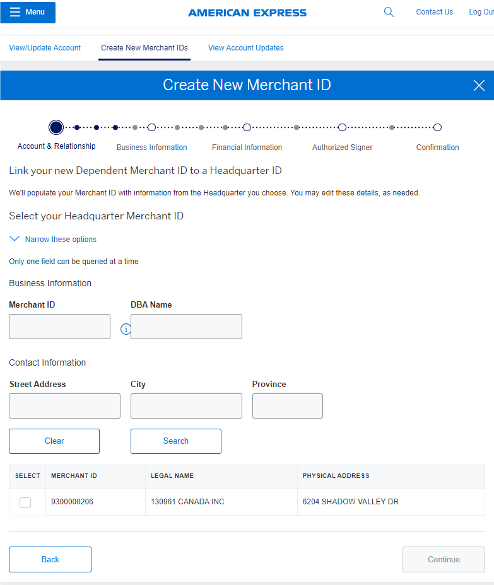494x585 pixels.
Task: Click the Confirmation step circle
Action: [438, 127]
